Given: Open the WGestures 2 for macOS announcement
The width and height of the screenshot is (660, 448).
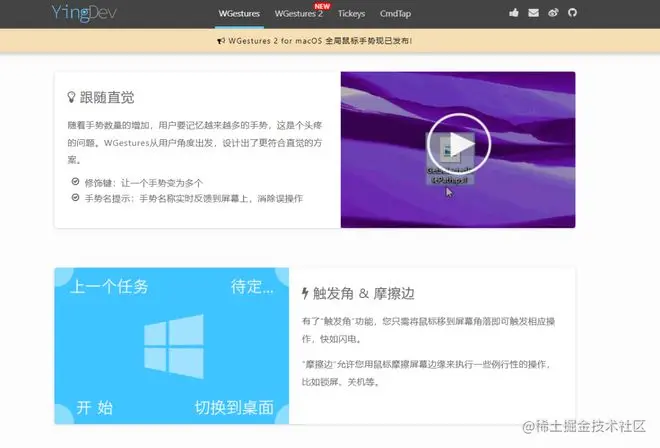Looking at the screenshot, I should pyautogui.click(x=320, y=41).
